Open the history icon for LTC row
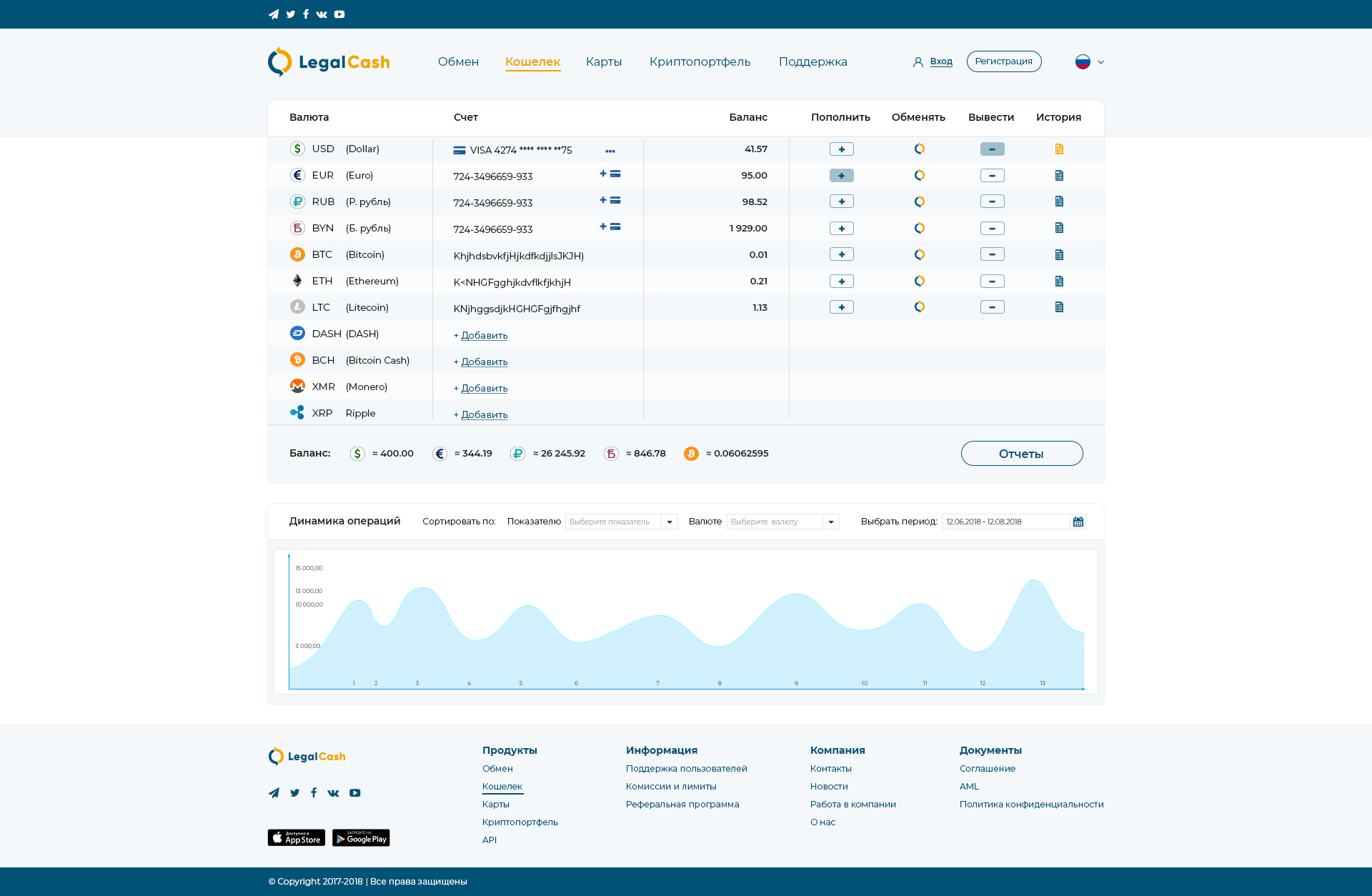This screenshot has width=1372, height=896. (x=1059, y=307)
